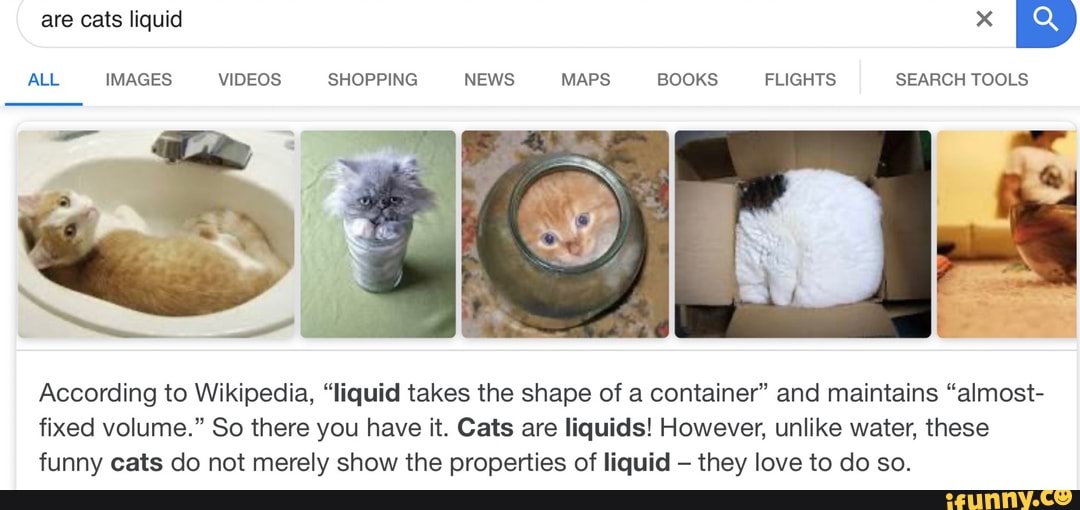Switch to the IMAGES tab

click(138, 80)
